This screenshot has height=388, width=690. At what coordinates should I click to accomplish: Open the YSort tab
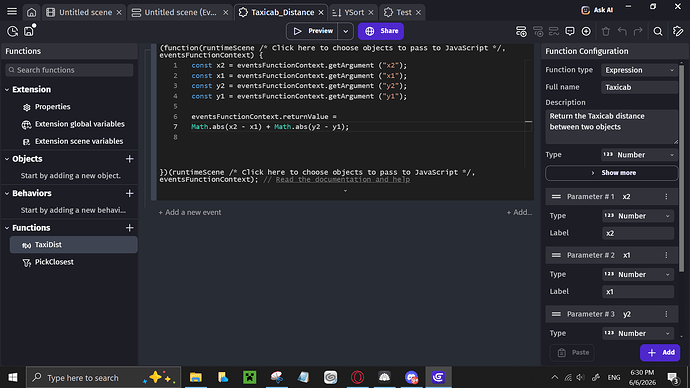click(353, 12)
